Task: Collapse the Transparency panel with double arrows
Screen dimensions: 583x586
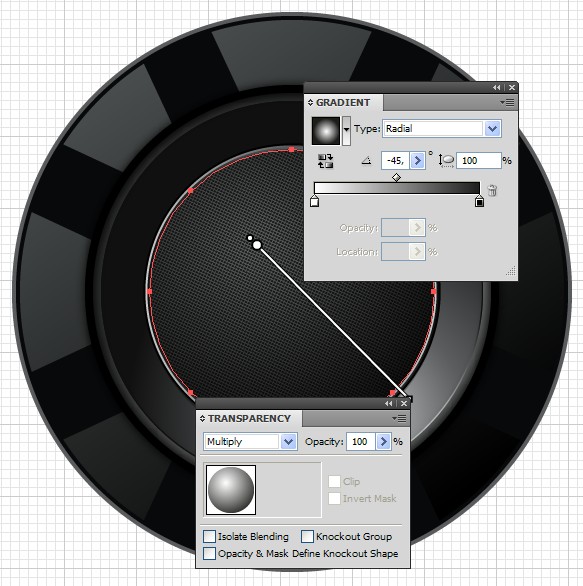Action: tap(389, 403)
